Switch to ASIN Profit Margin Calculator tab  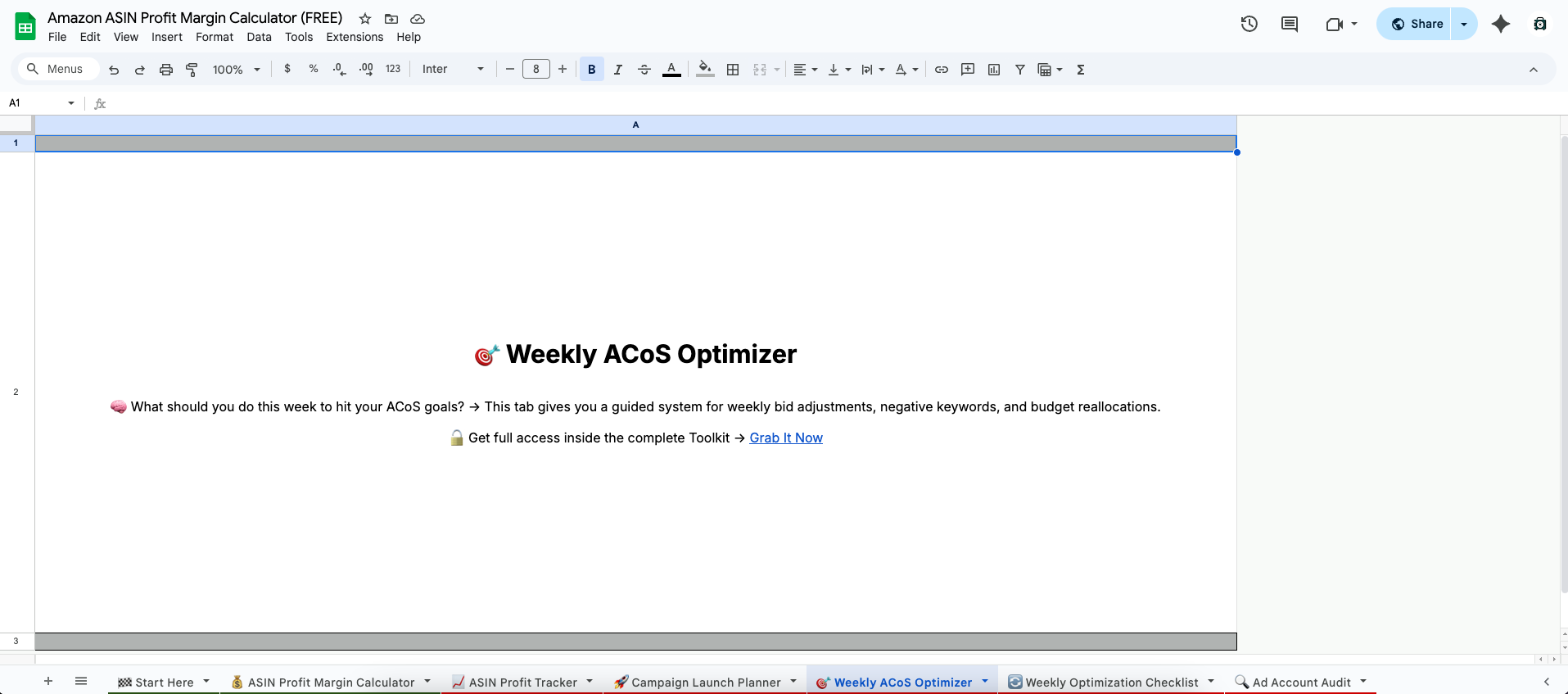[331, 682]
